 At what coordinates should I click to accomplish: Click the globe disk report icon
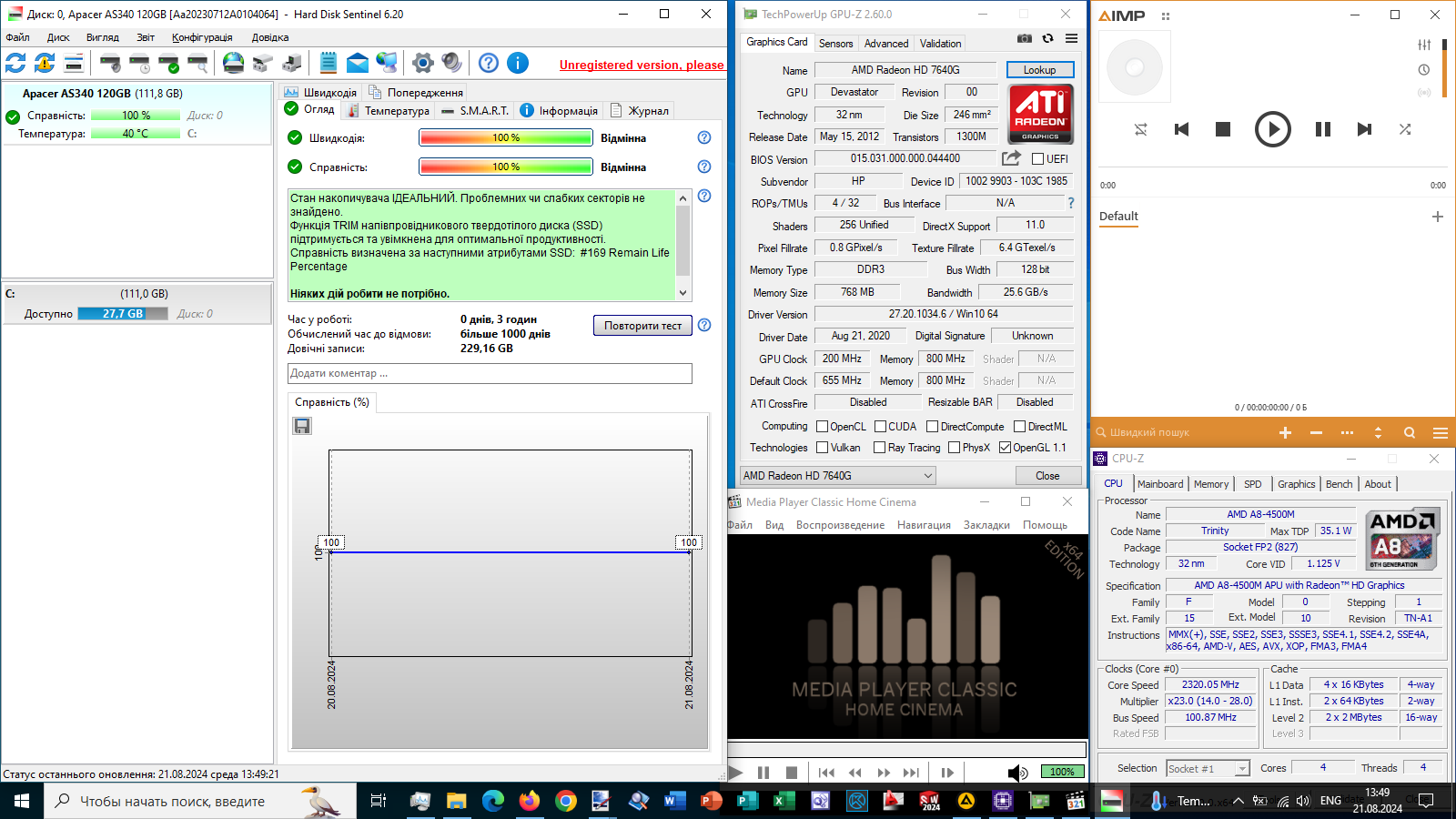(x=234, y=63)
